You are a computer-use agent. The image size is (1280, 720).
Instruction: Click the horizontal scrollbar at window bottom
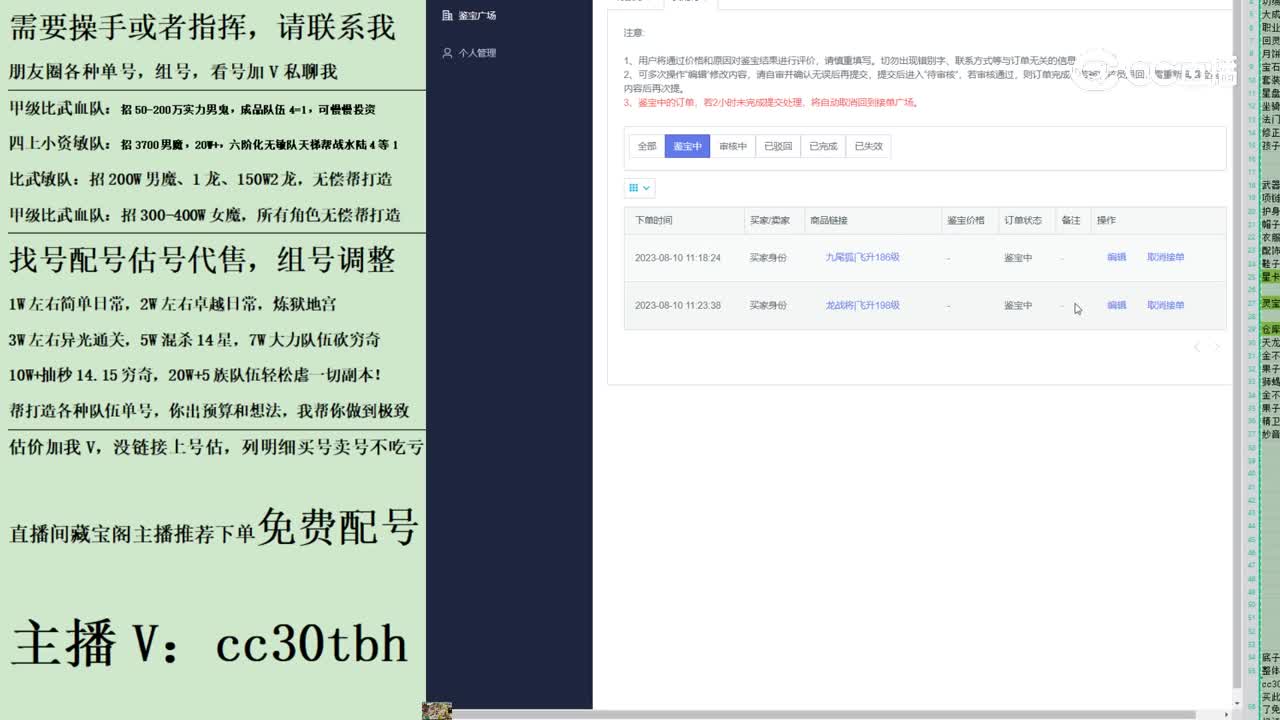pyautogui.click(x=840, y=714)
